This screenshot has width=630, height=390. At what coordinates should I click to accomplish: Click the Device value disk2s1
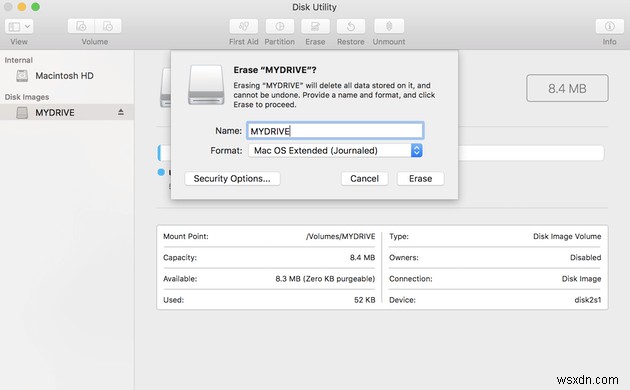pyautogui.click(x=588, y=300)
